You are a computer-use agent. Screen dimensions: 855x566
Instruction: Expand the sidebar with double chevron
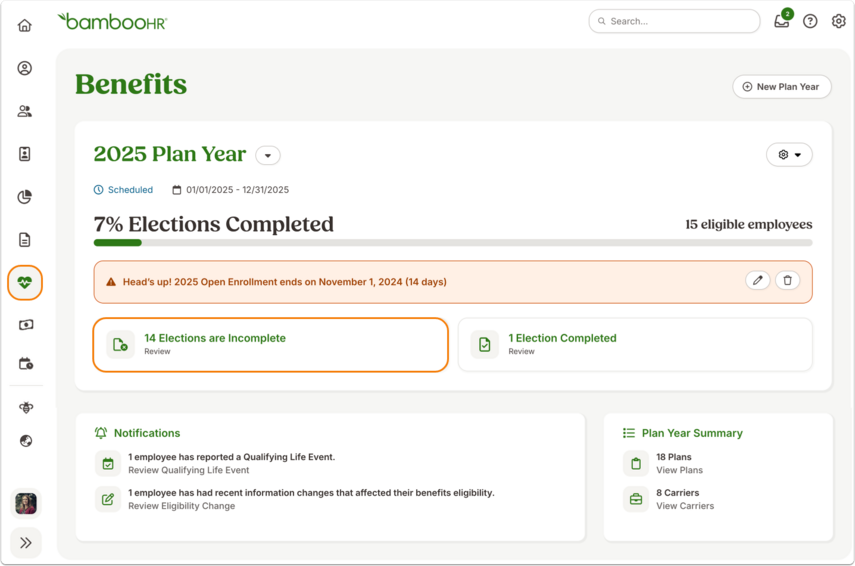pyautogui.click(x=26, y=543)
